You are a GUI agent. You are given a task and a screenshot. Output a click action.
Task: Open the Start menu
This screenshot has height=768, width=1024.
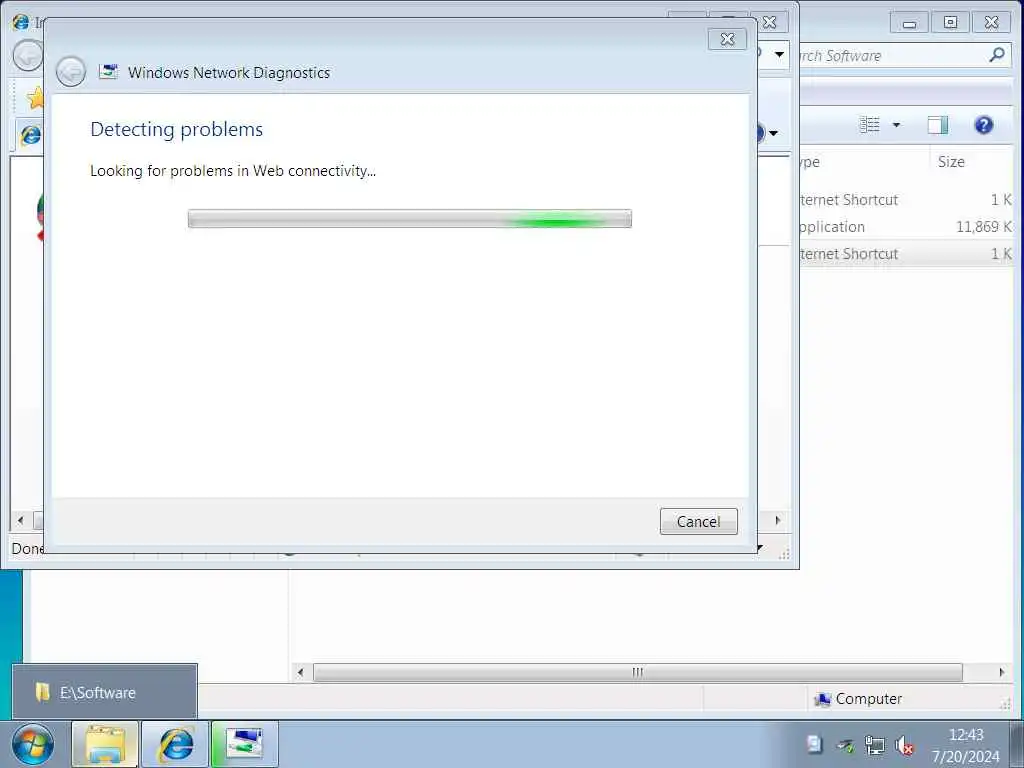tap(33, 745)
